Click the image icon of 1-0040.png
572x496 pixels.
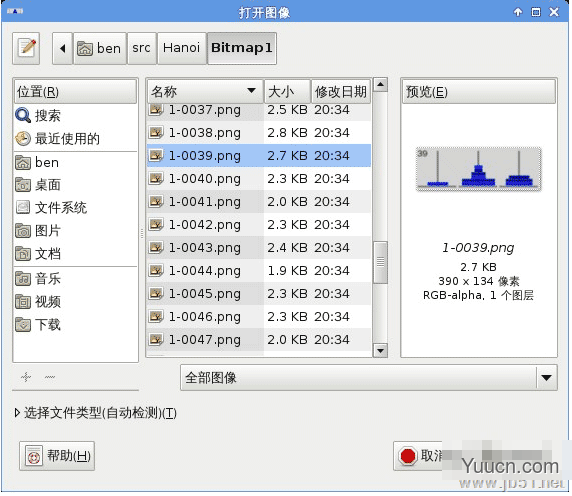click(156, 178)
